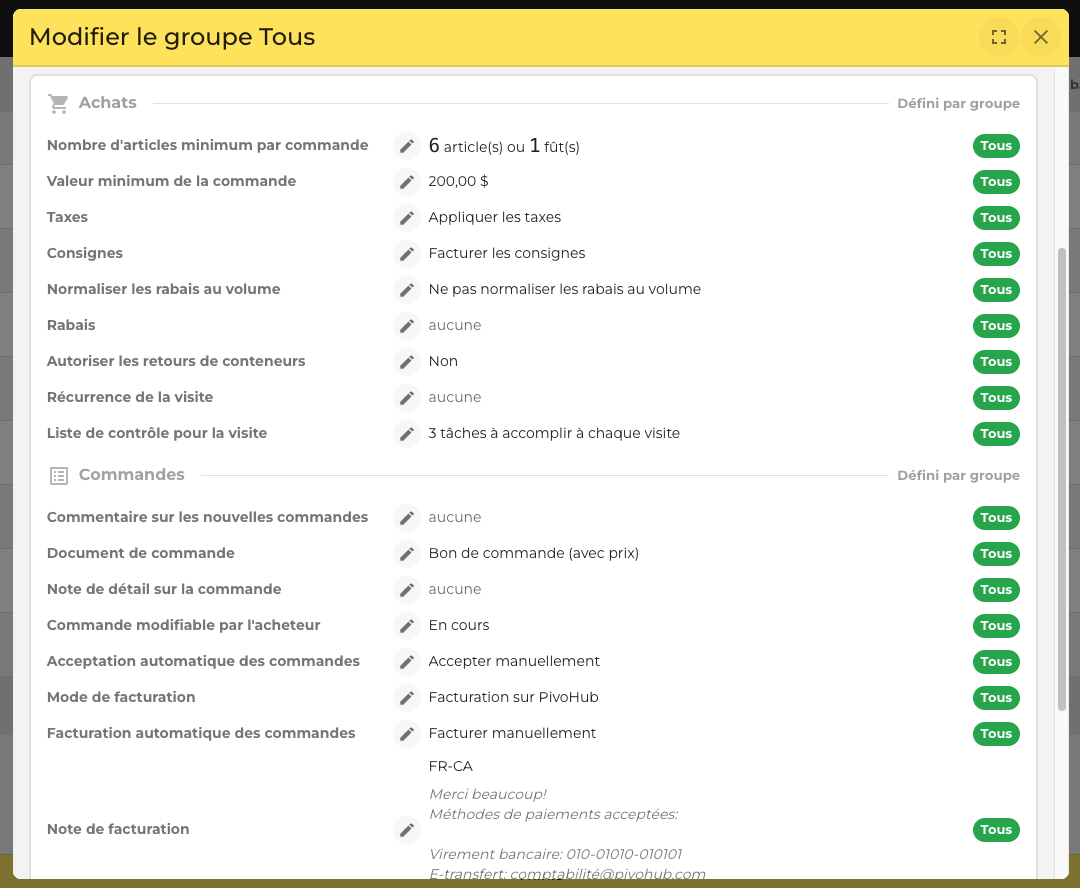Edit Document de commande setting

click(406, 553)
